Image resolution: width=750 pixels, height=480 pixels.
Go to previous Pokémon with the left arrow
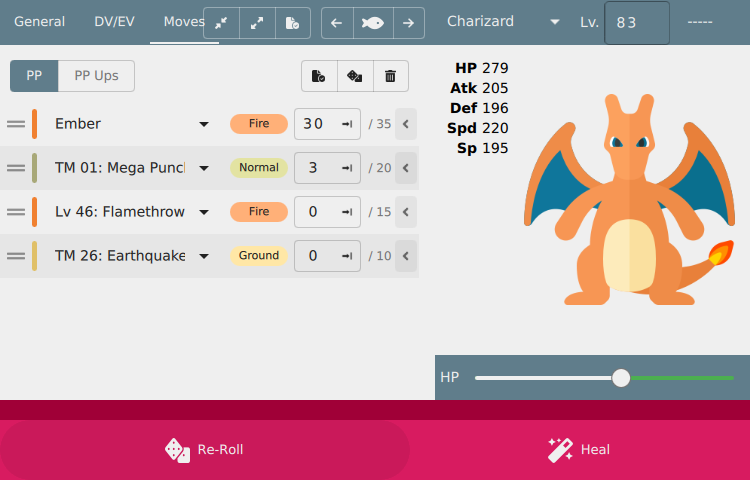[x=337, y=23]
